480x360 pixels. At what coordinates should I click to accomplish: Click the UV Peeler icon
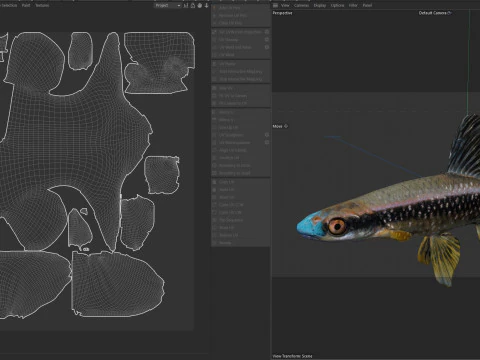[x=215, y=64]
